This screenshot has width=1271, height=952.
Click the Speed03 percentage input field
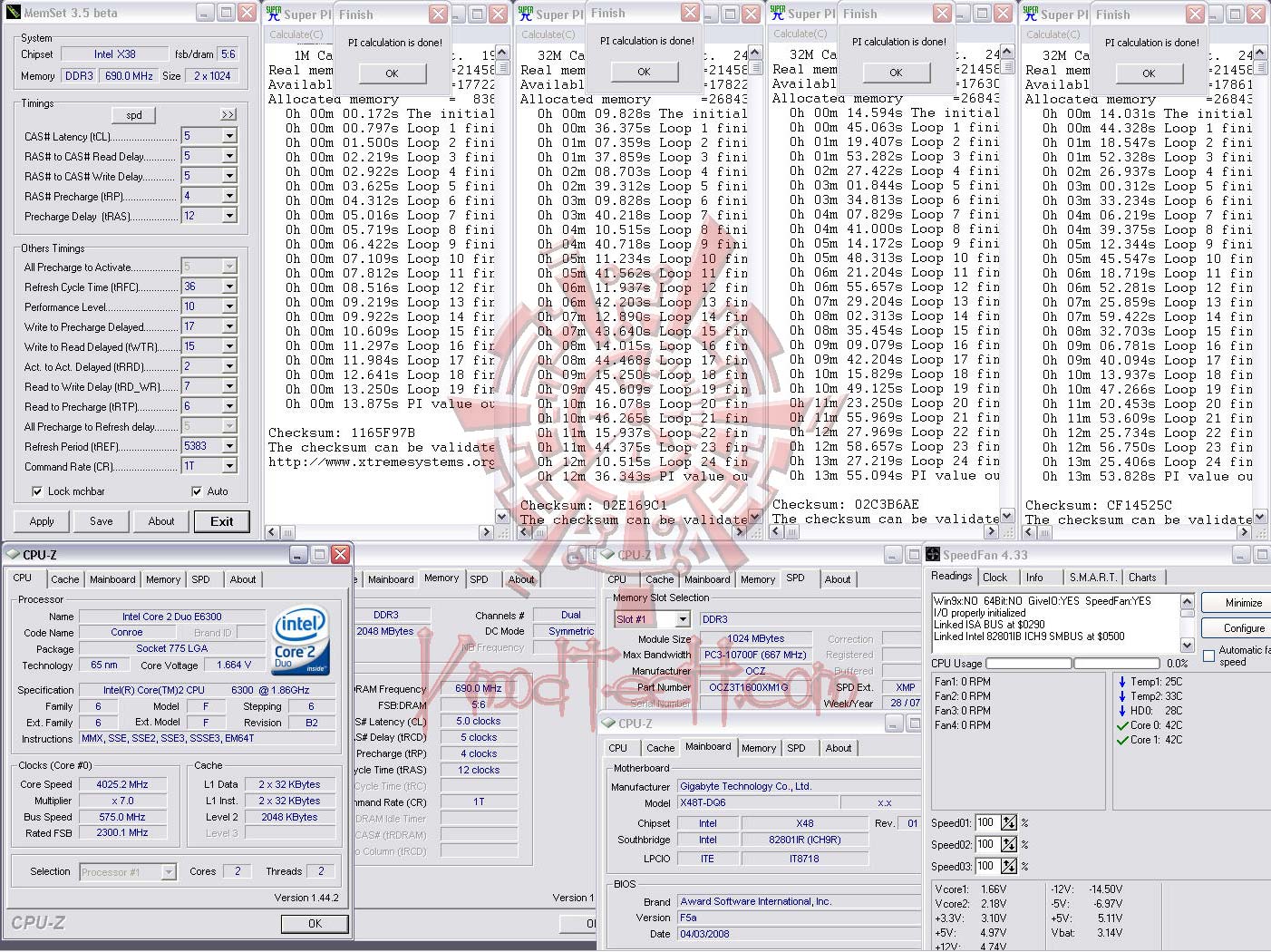(x=986, y=866)
